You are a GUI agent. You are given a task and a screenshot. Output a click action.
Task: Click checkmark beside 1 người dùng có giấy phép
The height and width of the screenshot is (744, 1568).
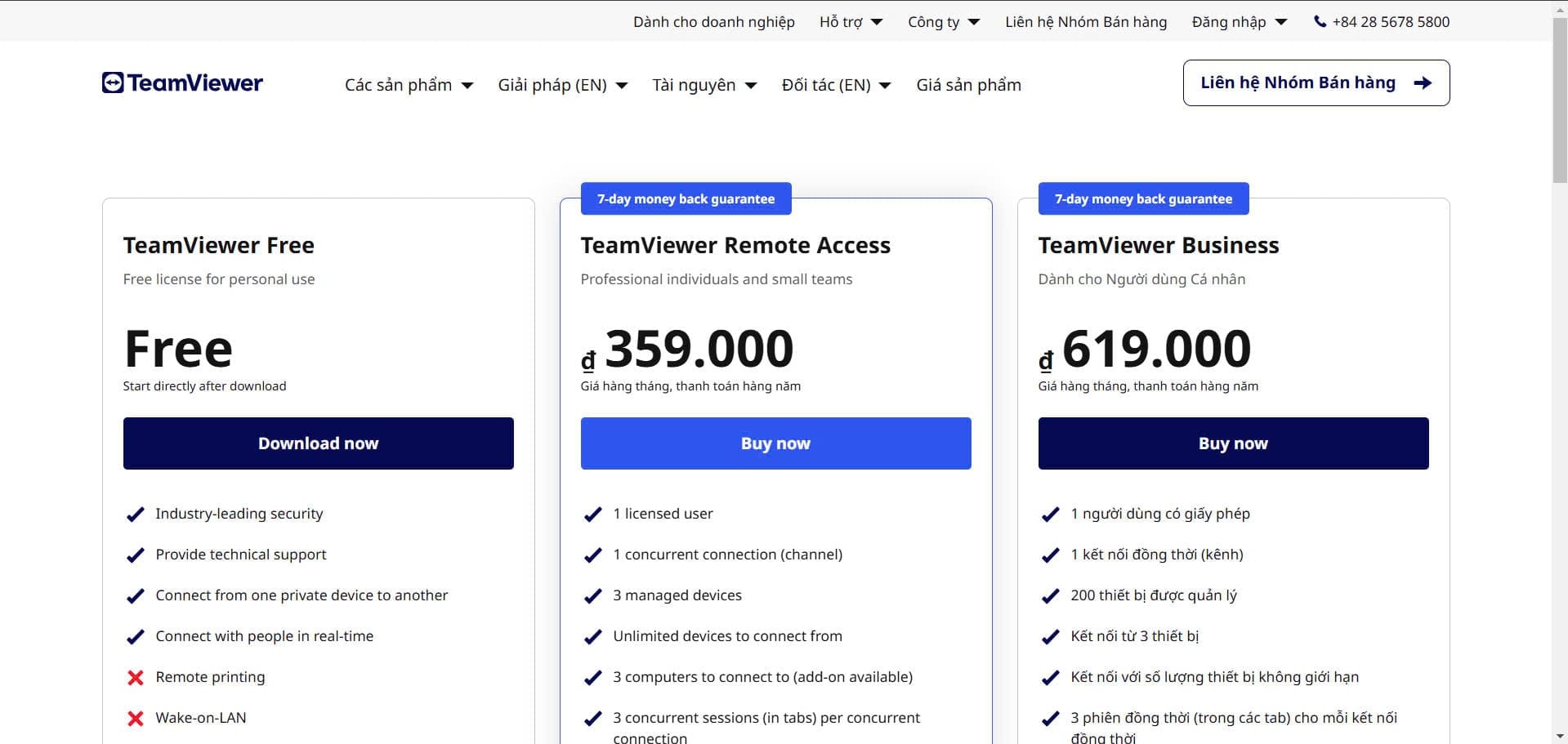1051,514
